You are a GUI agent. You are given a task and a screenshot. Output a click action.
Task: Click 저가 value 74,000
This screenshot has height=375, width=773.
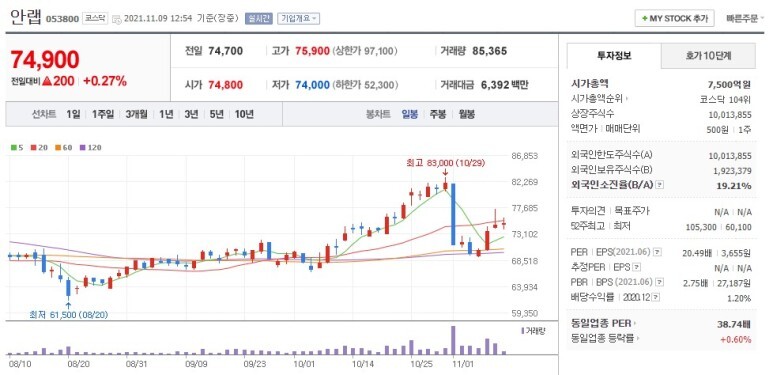coord(312,85)
